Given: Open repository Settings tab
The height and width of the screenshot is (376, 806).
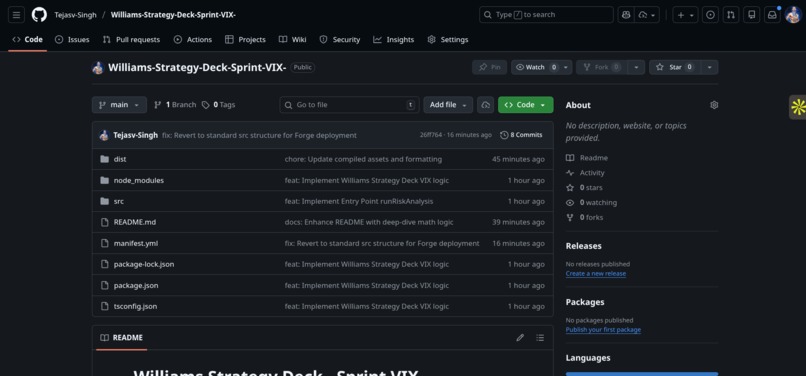Looking at the screenshot, I should (448, 40).
